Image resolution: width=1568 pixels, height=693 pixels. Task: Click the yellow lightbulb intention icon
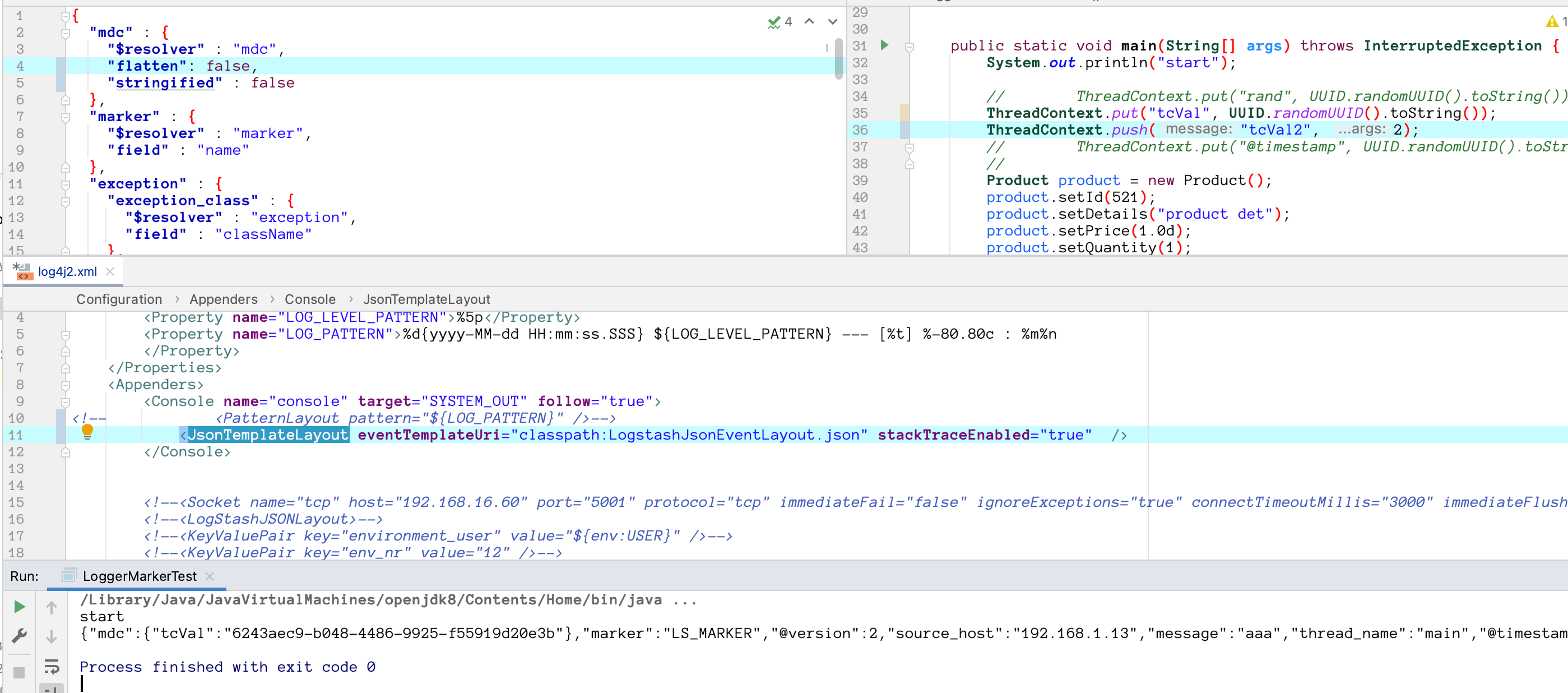(87, 431)
